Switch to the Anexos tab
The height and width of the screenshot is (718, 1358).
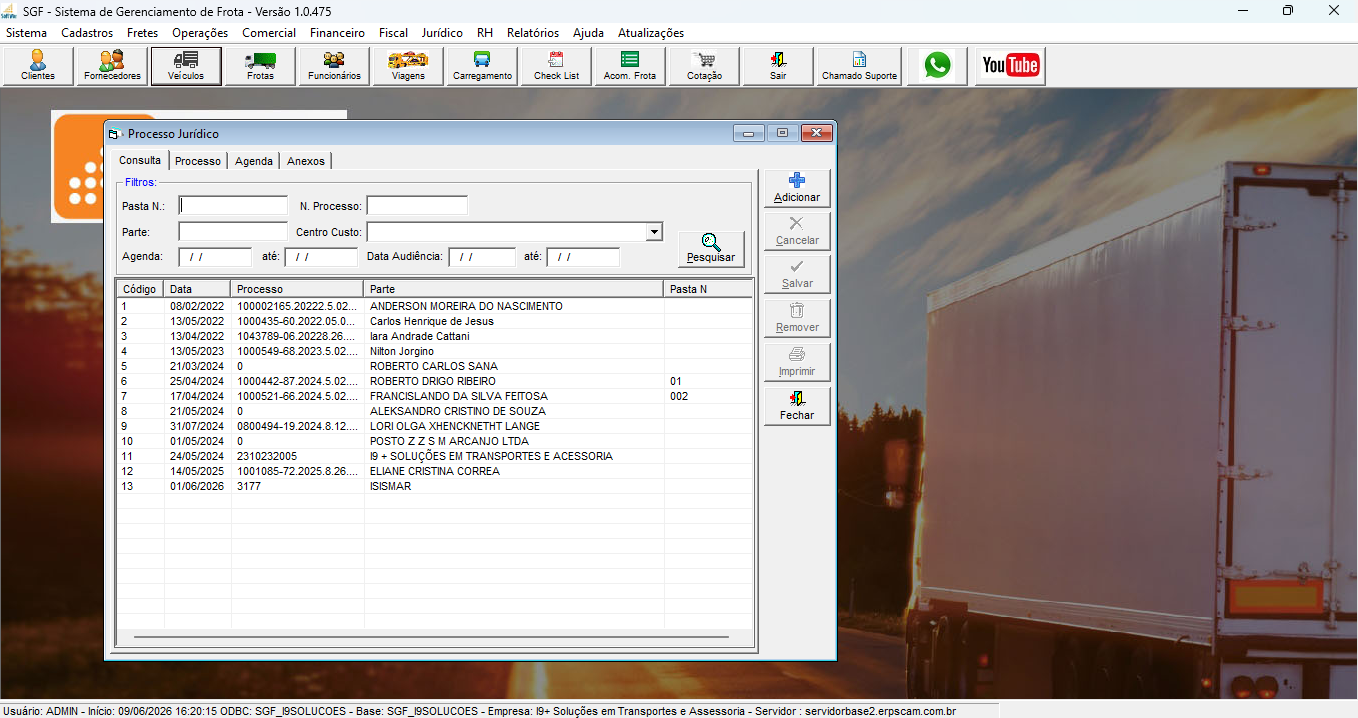click(x=306, y=161)
